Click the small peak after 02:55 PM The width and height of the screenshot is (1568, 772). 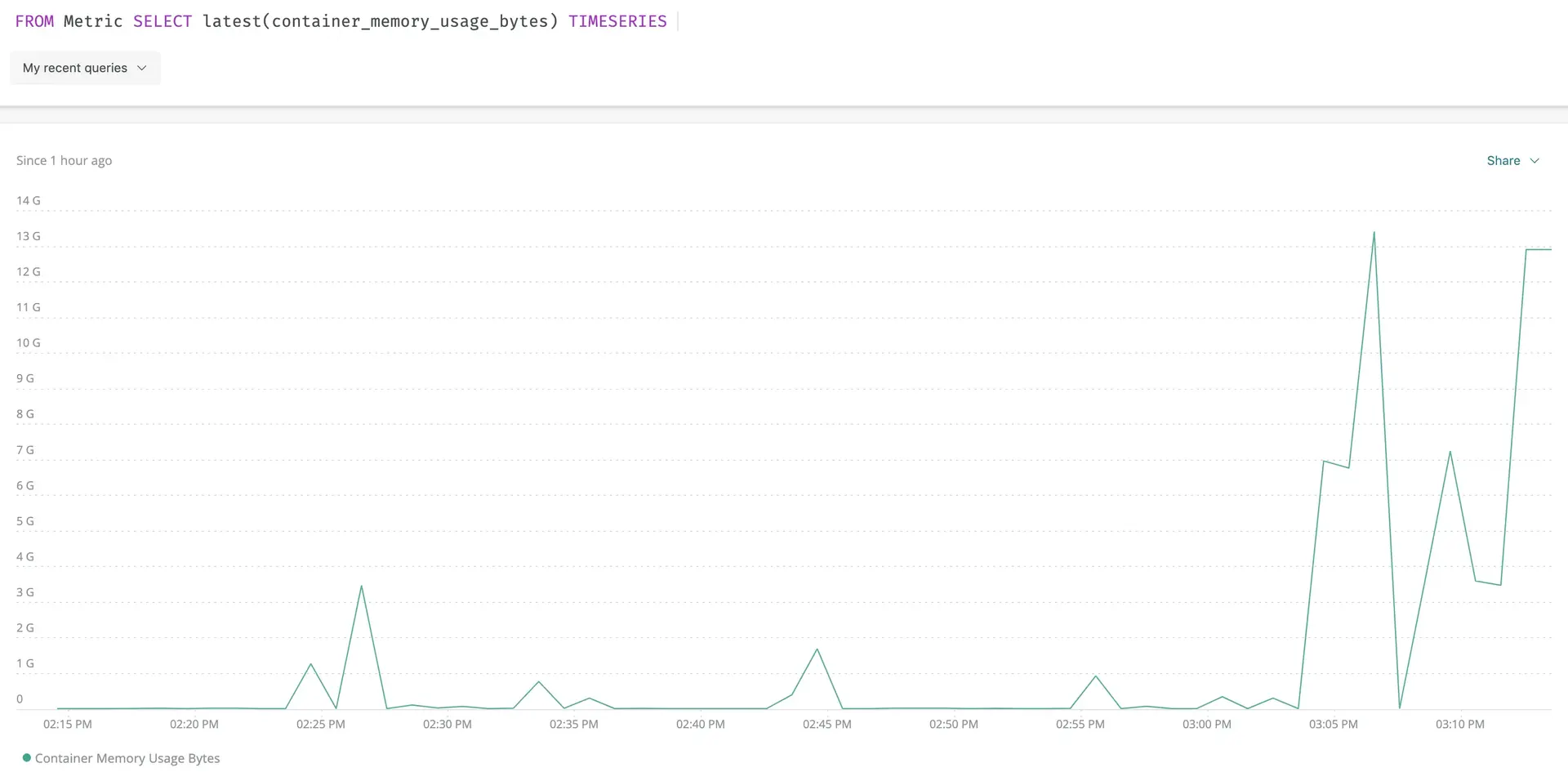[x=1096, y=676]
